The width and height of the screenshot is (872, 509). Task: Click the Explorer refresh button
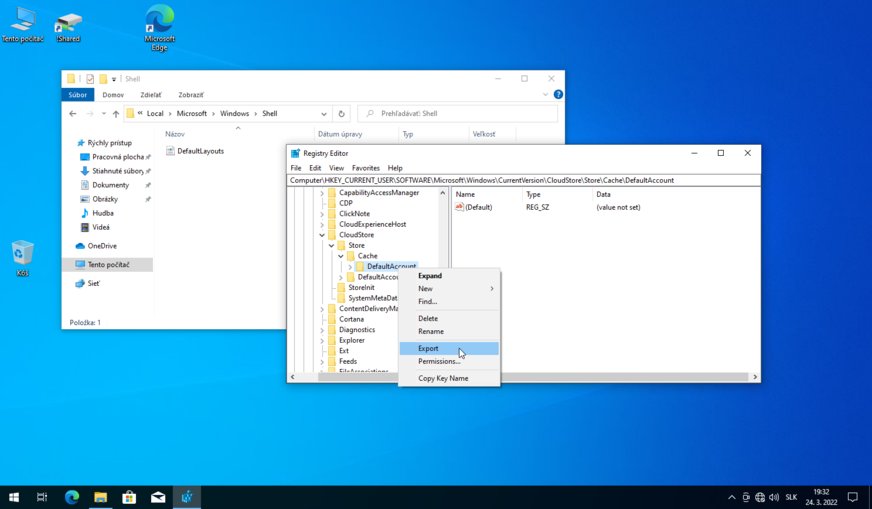(x=342, y=114)
